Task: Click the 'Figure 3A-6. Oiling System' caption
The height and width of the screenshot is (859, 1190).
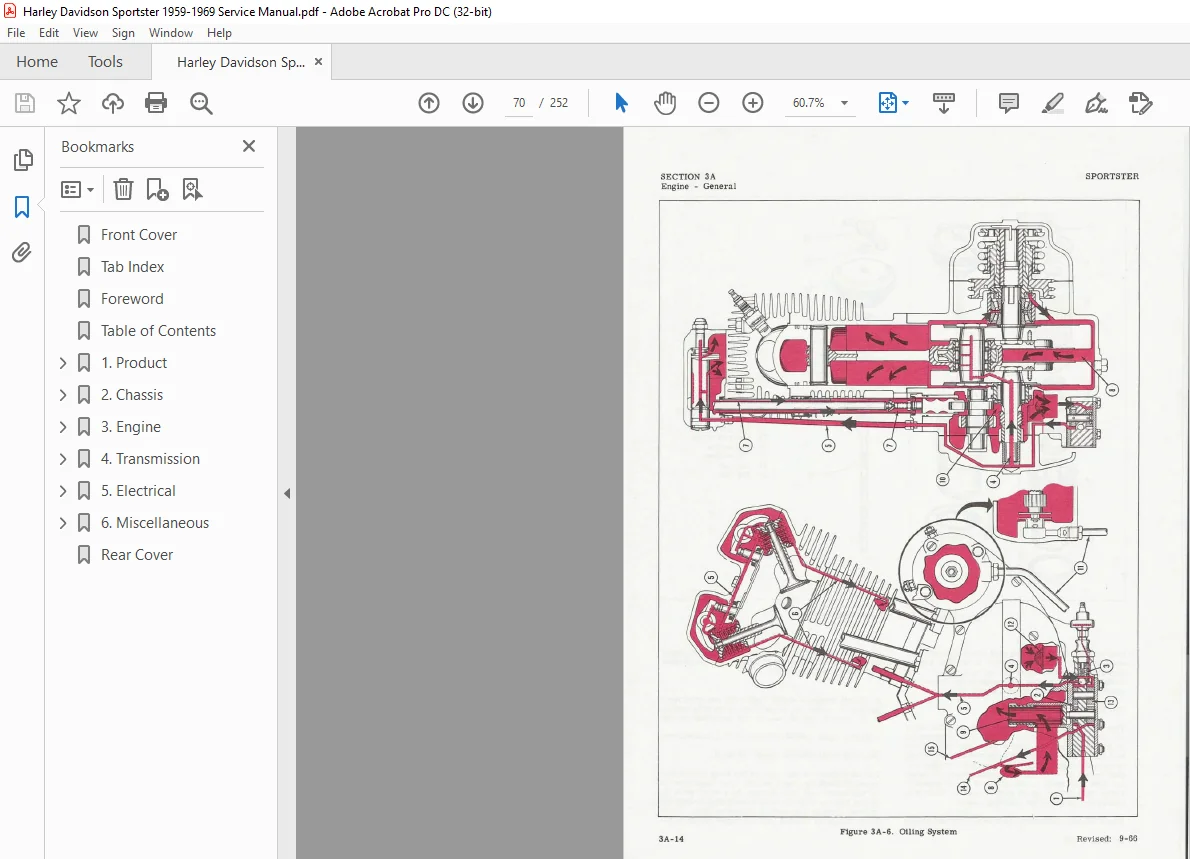Action: [898, 832]
